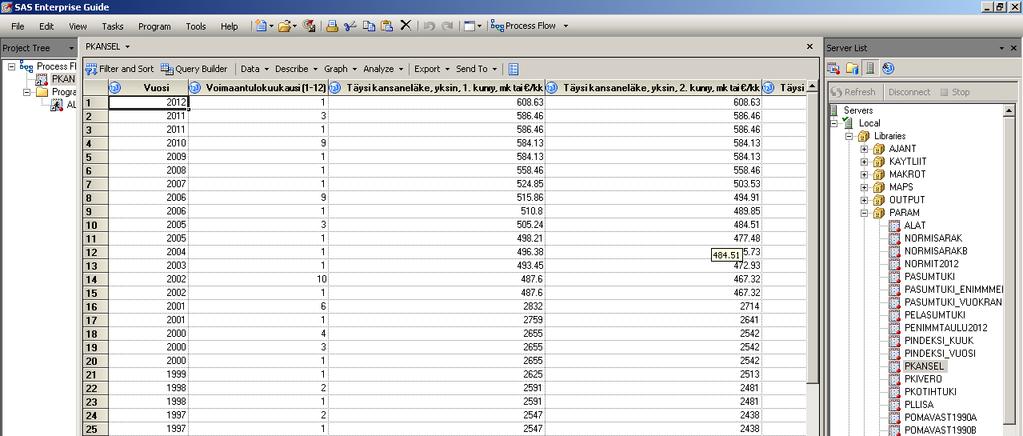Click the data grid scroll-up arrow
This screenshot has width=1023, height=436.
tap(812, 86)
